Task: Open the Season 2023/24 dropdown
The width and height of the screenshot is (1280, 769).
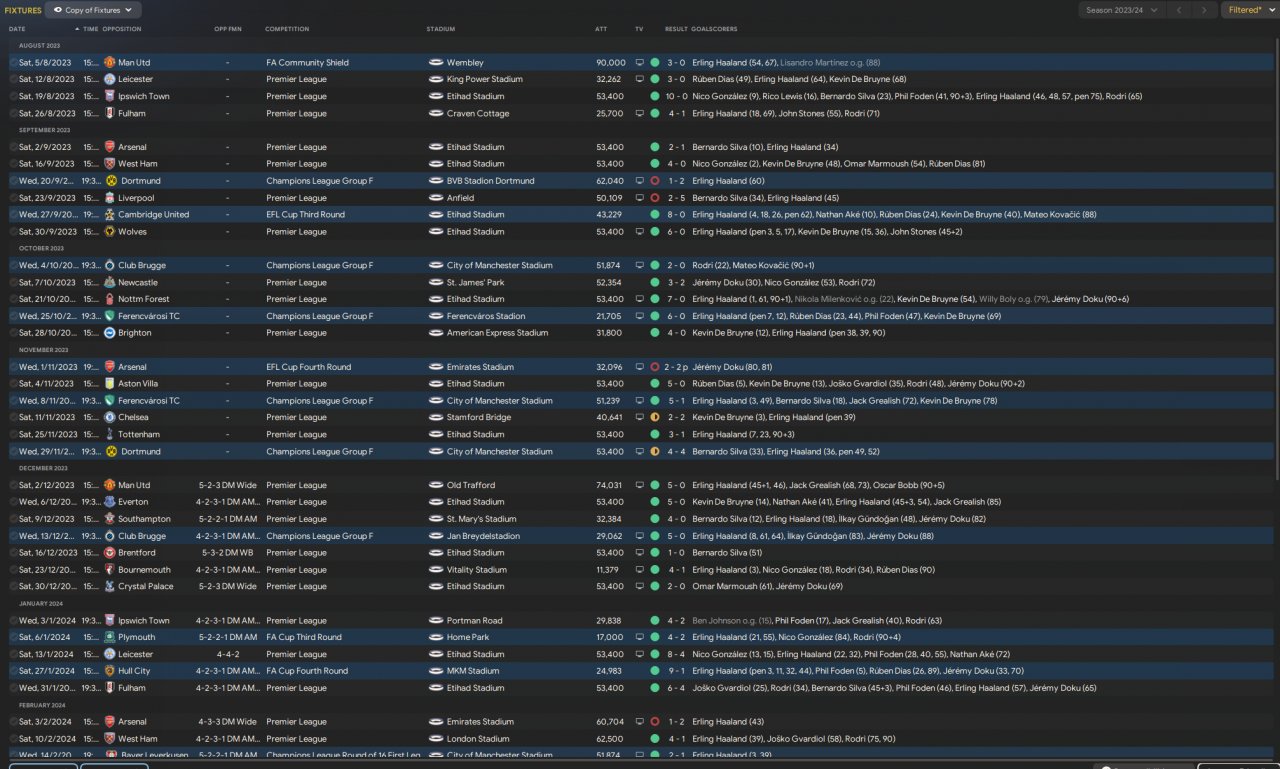Action: [x=1122, y=10]
